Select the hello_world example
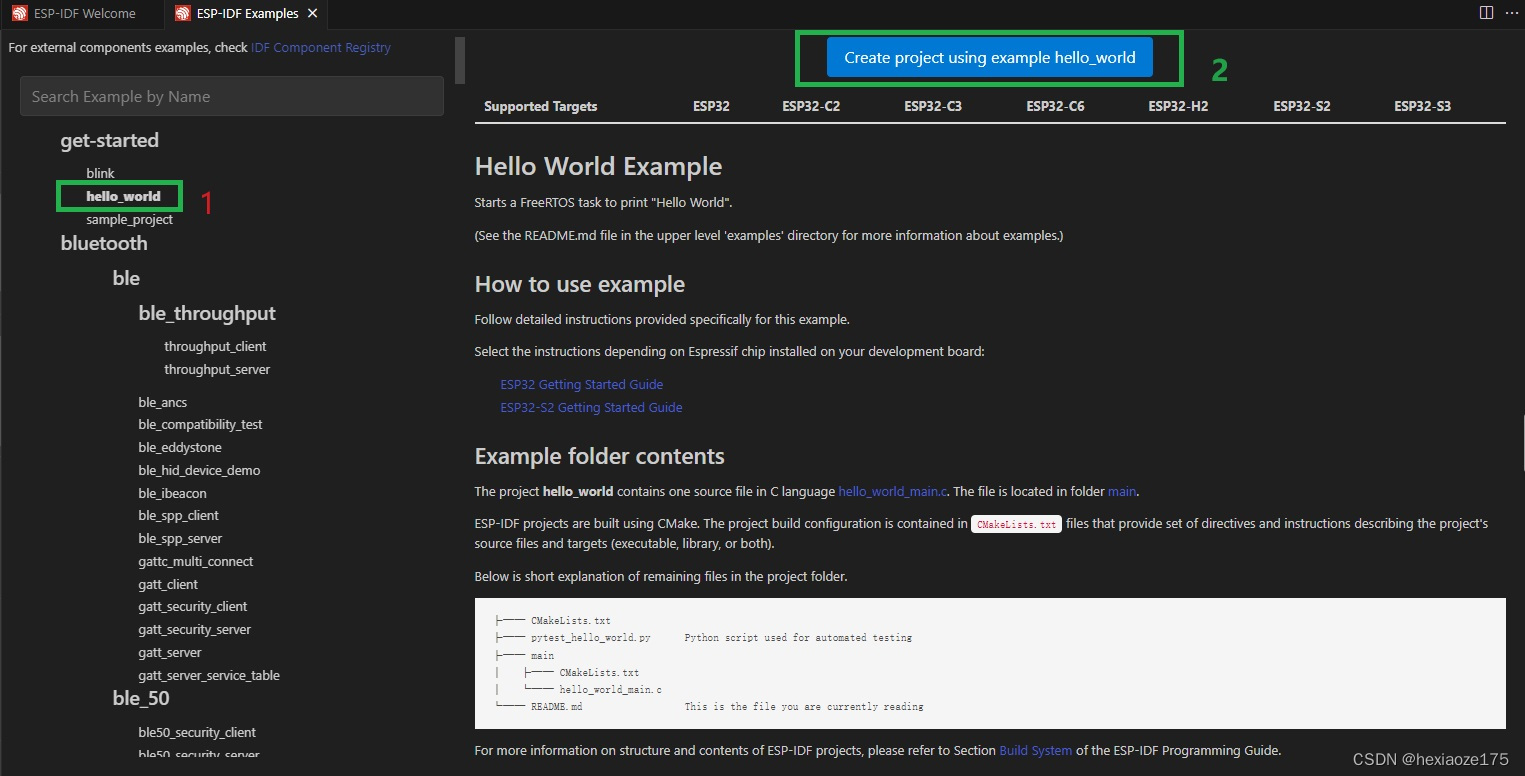Viewport: 1525px width, 776px height. point(123,196)
